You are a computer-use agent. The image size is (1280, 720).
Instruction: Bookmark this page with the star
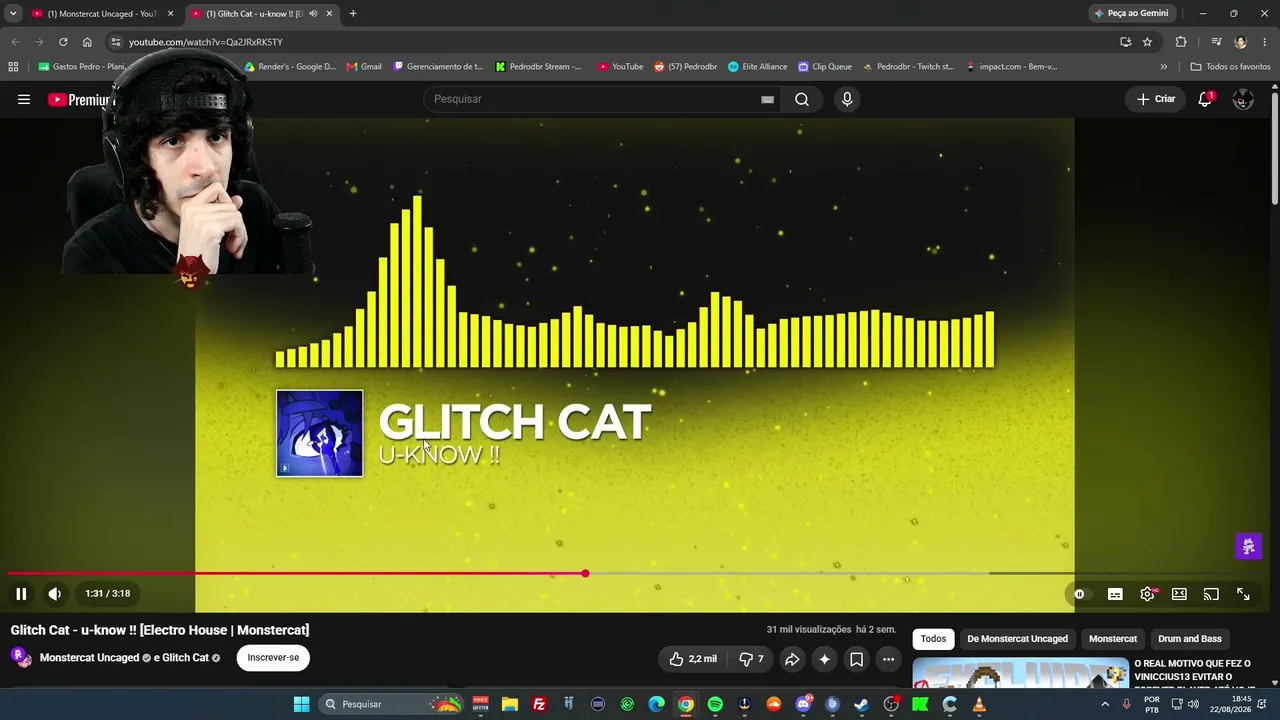click(x=1147, y=42)
